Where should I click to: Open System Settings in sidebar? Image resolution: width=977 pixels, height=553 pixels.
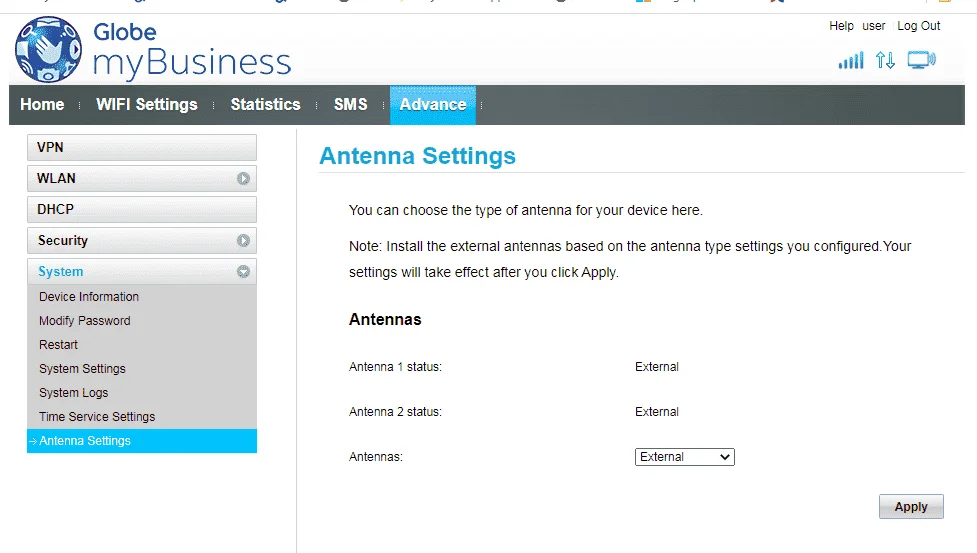pos(82,369)
